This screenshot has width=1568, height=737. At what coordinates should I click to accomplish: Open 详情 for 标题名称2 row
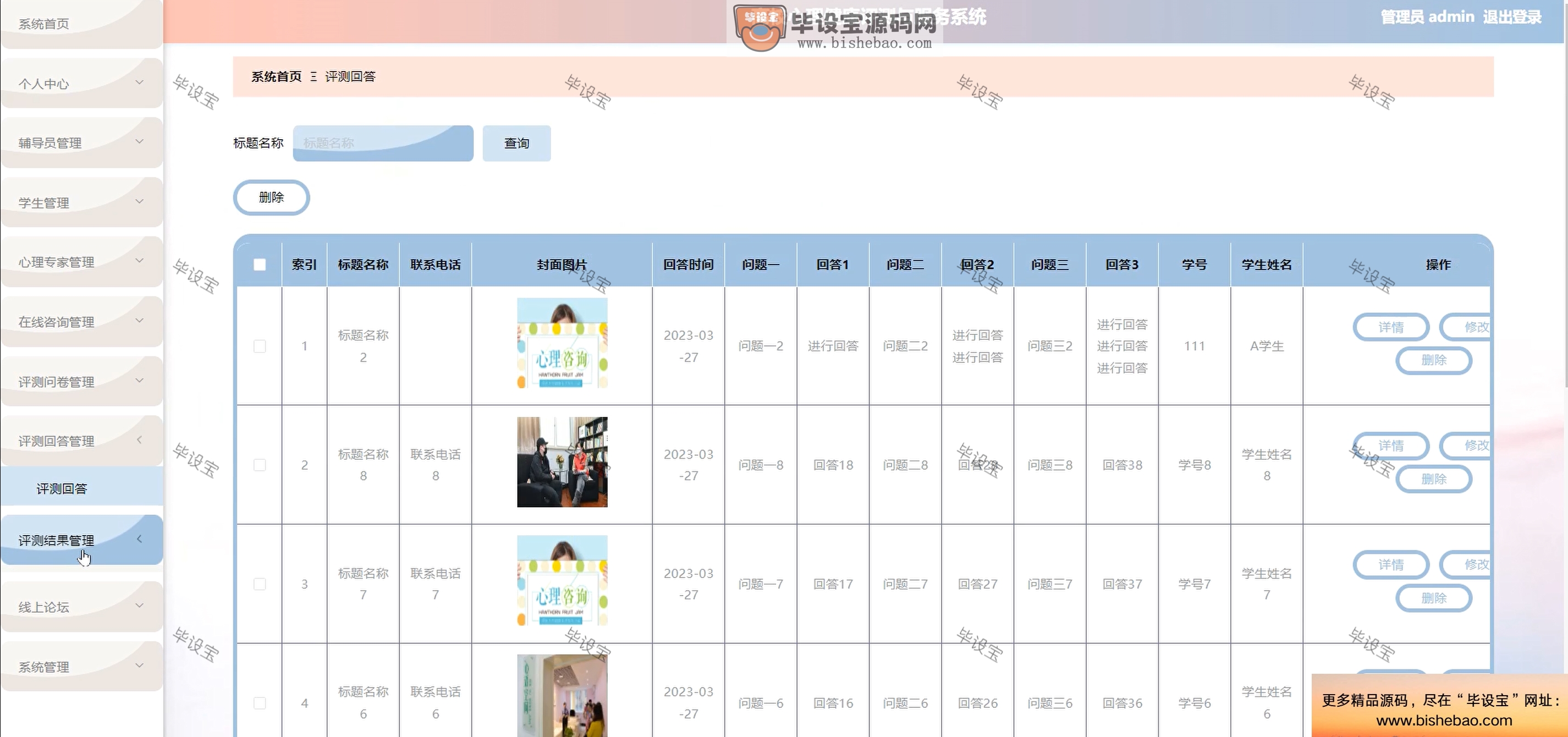pos(1391,327)
